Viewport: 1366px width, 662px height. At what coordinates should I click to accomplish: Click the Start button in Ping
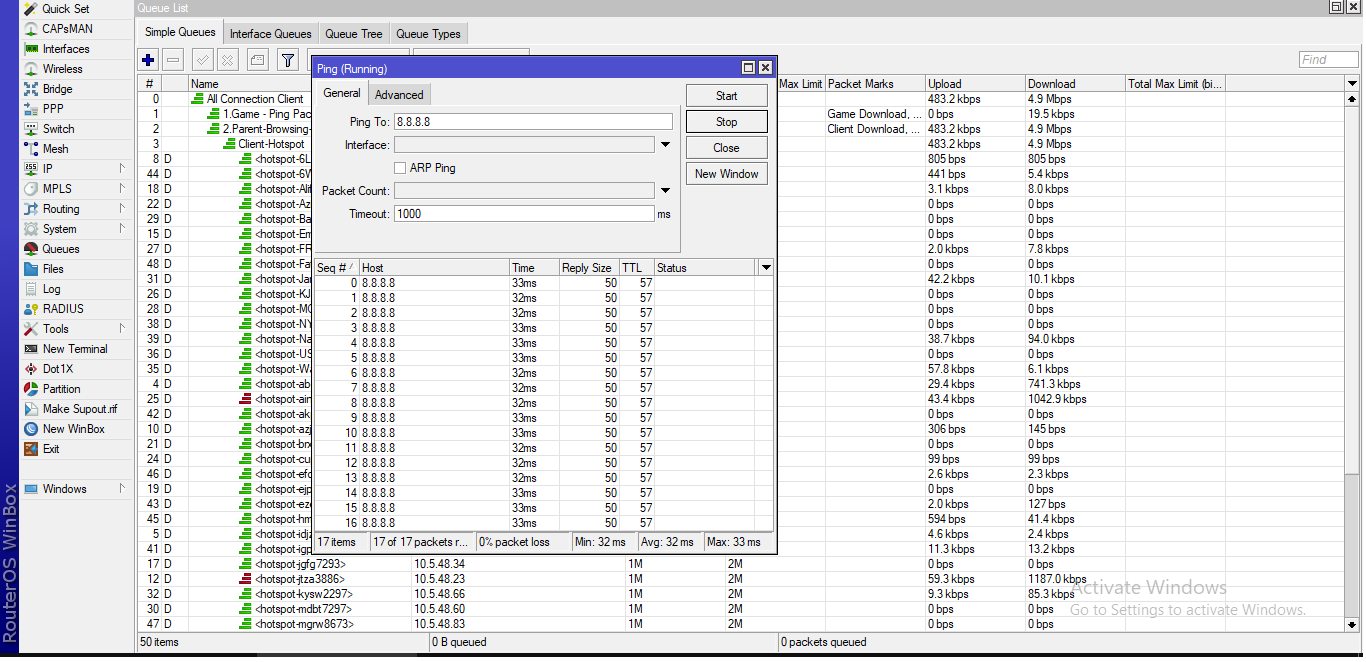pos(727,96)
